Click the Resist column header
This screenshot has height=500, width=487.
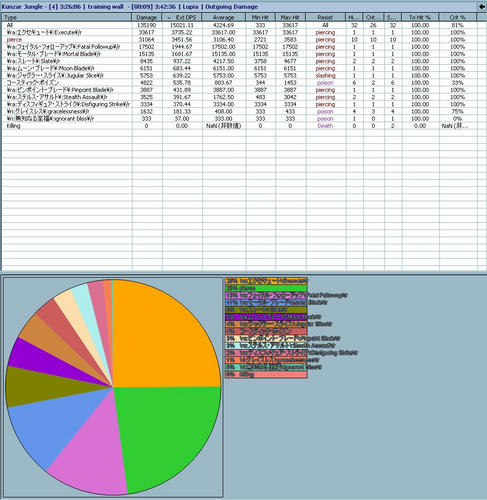325,17
